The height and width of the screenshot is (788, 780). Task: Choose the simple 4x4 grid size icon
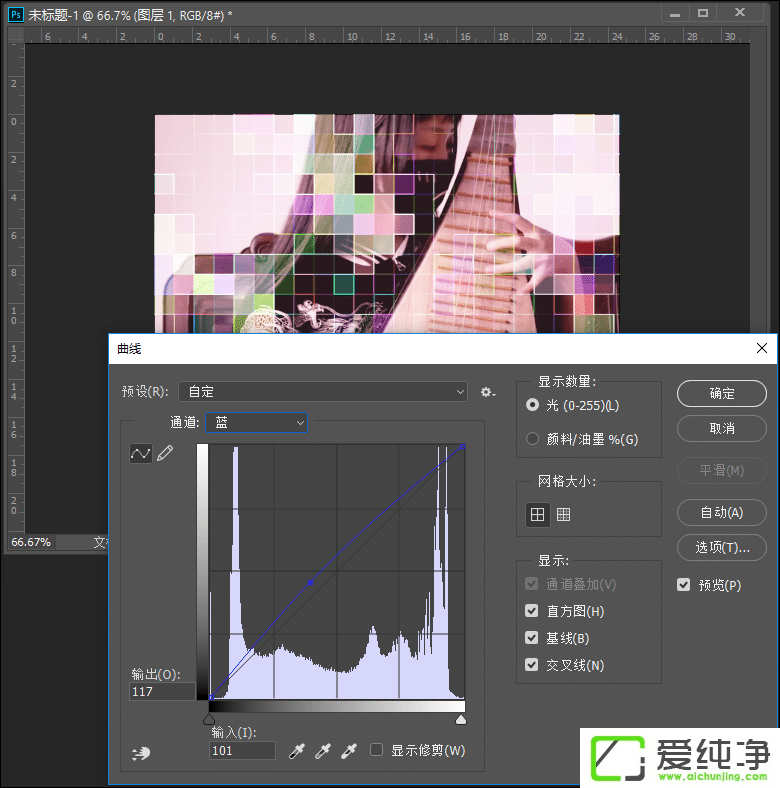pos(538,514)
